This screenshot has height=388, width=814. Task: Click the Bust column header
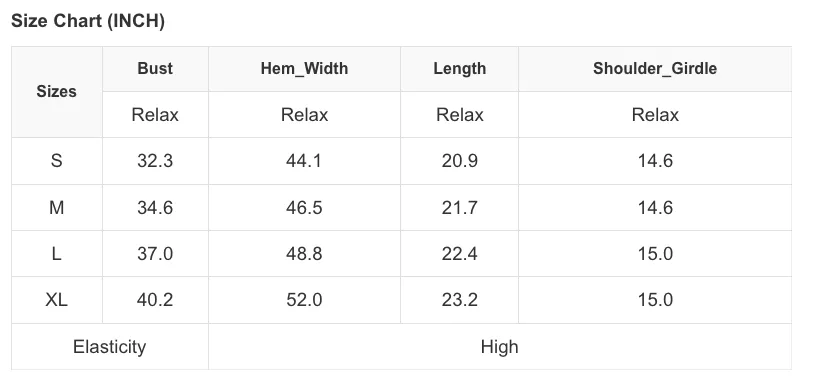[x=155, y=69]
